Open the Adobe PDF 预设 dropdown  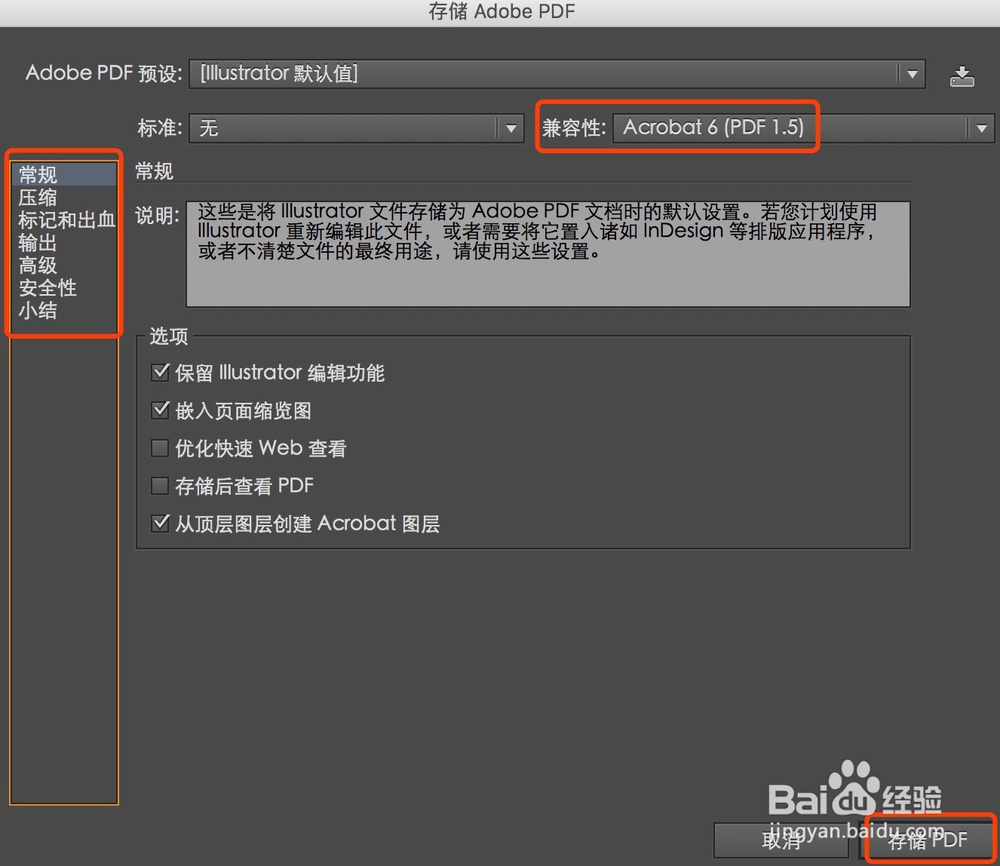click(557, 74)
